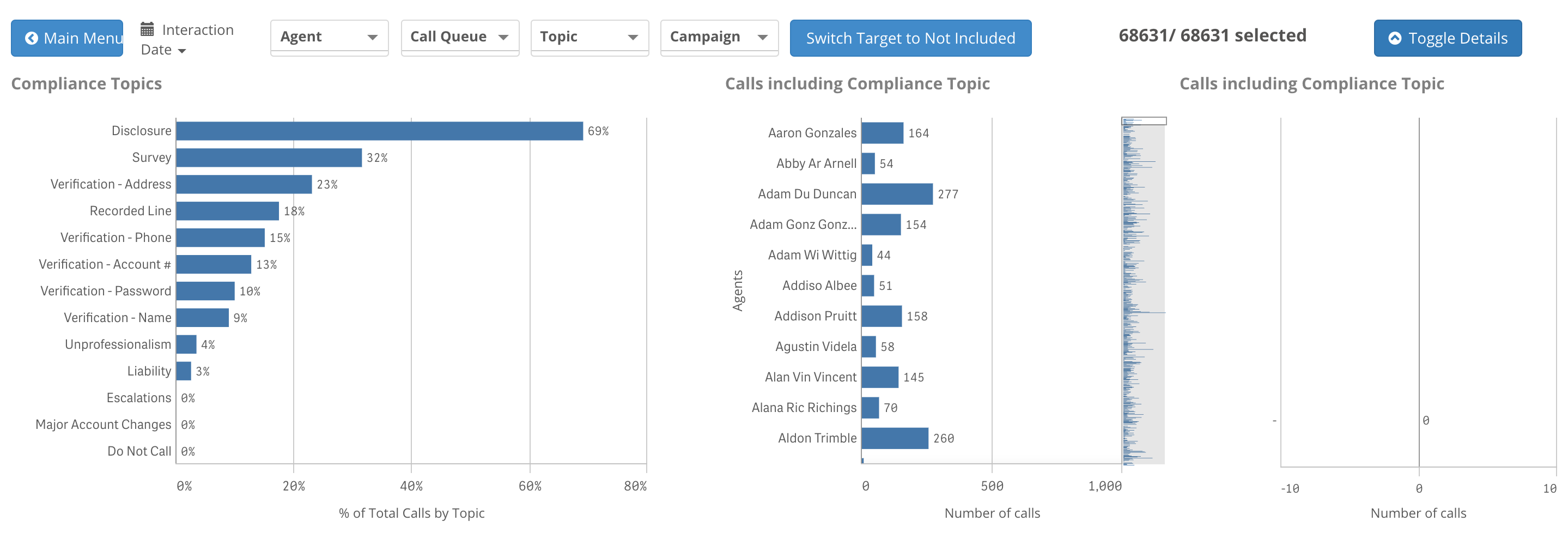Open Interaction Date caret menu
The image size is (1568, 533).
pos(181,51)
